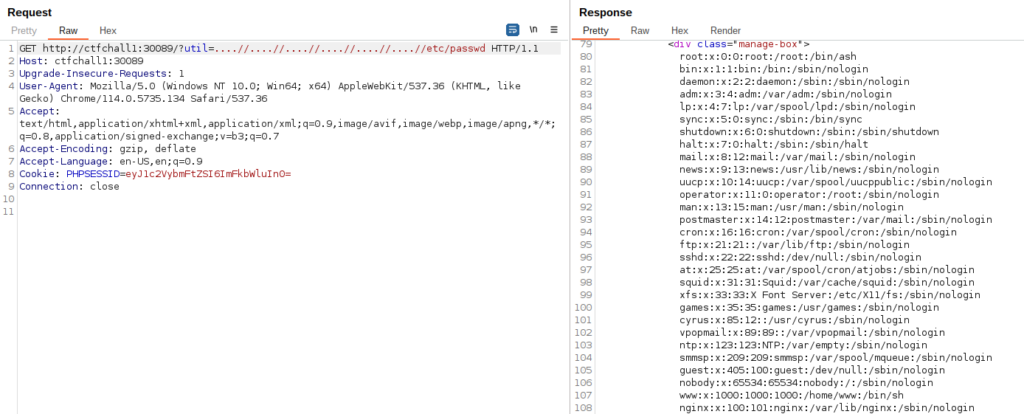Click the at:x:25:25 entry
Image resolution: width=1024 pixels, height=414 pixels.
click(827, 270)
